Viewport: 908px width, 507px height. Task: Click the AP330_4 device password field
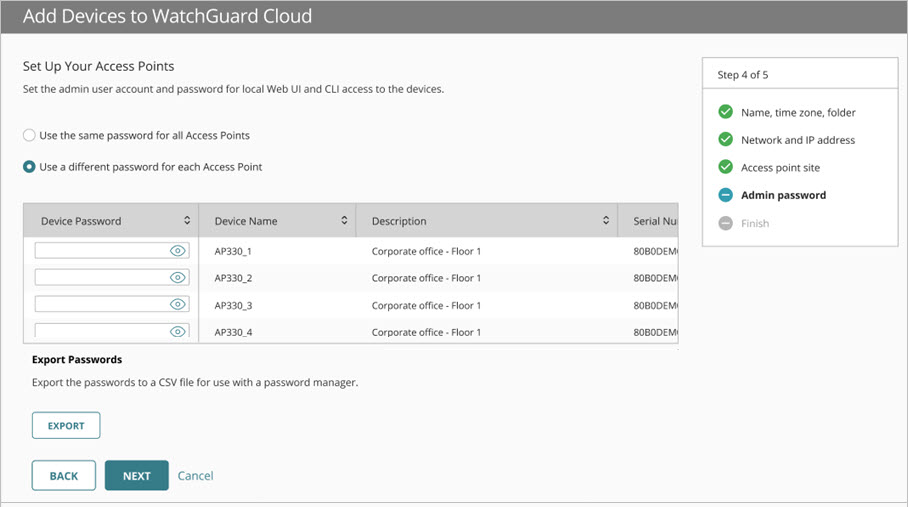click(x=112, y=330)
